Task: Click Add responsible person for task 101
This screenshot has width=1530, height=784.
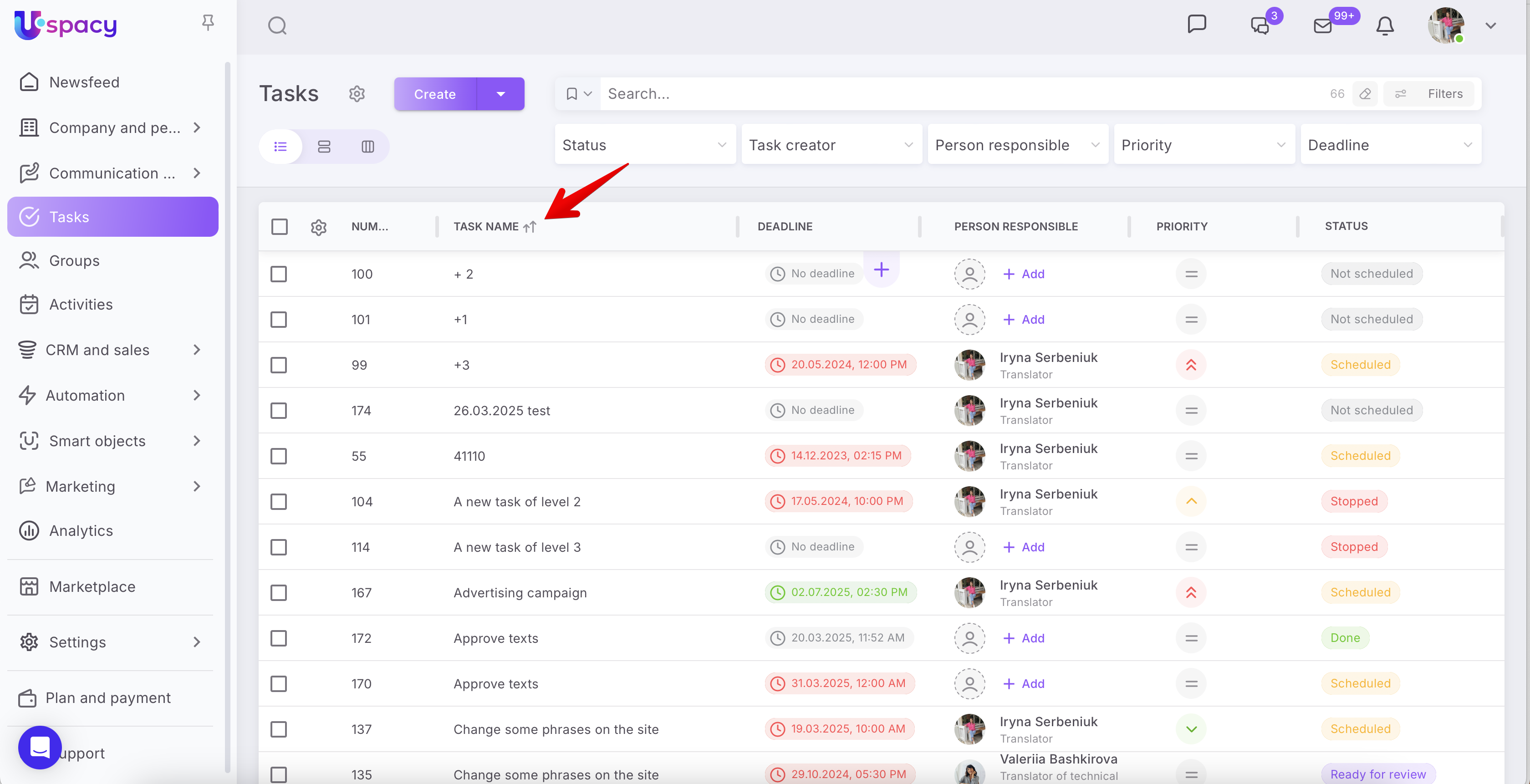Action: (x=1024, y=320)
